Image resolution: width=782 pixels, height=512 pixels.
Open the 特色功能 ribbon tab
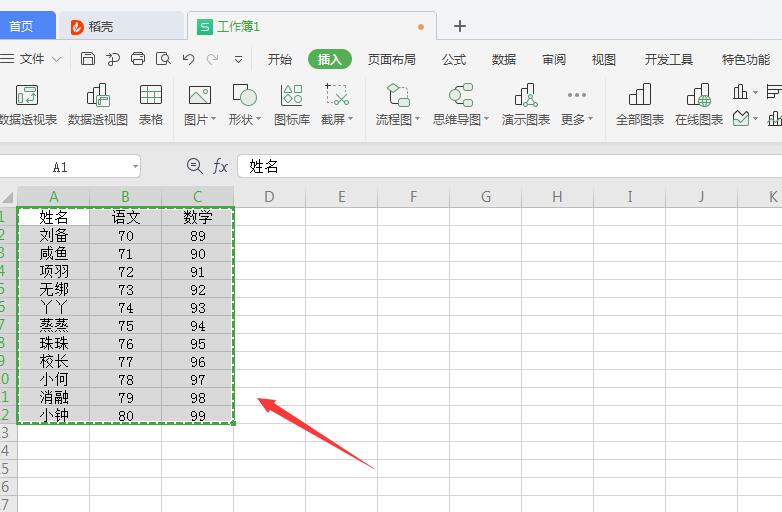(x=746, y=59)
